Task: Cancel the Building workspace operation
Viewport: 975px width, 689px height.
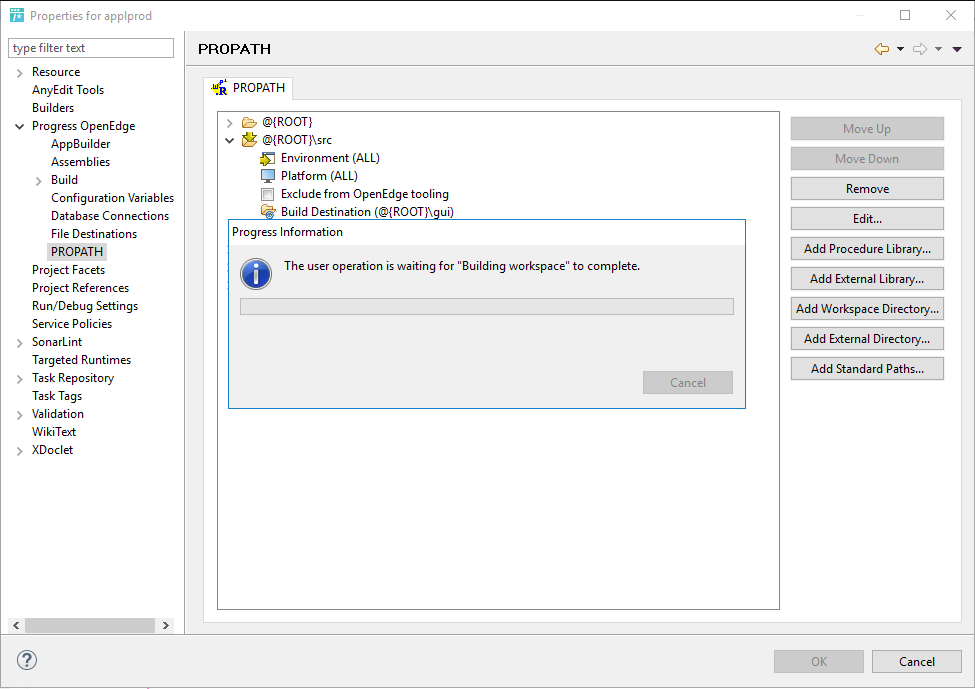Action: pos(687,382)
